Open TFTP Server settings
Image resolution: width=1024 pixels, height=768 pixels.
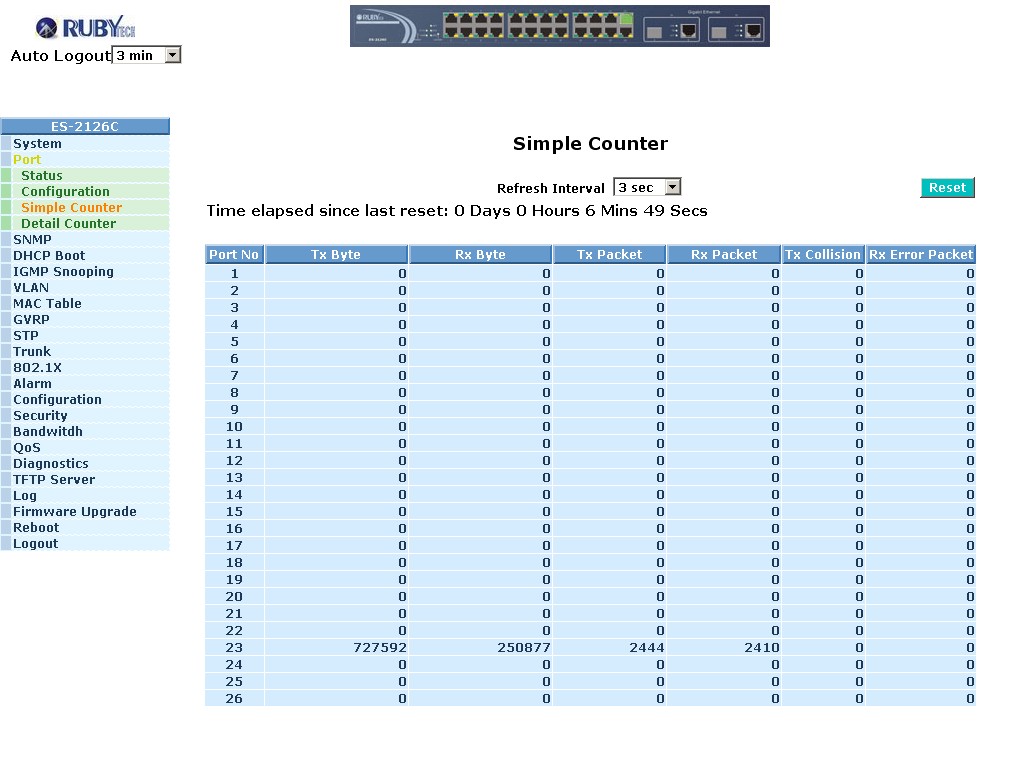54,479
